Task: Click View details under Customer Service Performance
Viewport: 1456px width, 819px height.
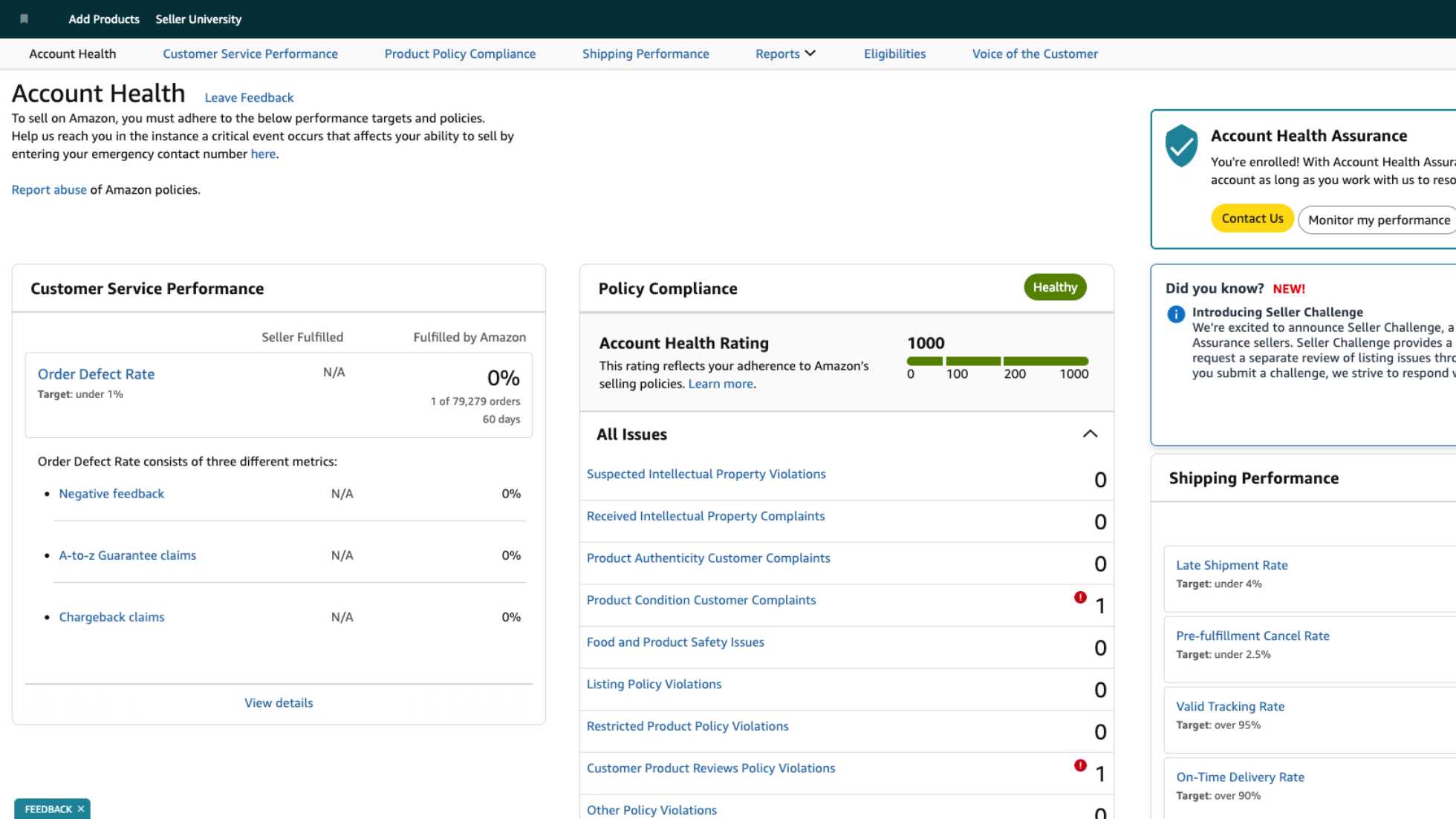Action: coord(279,702)
